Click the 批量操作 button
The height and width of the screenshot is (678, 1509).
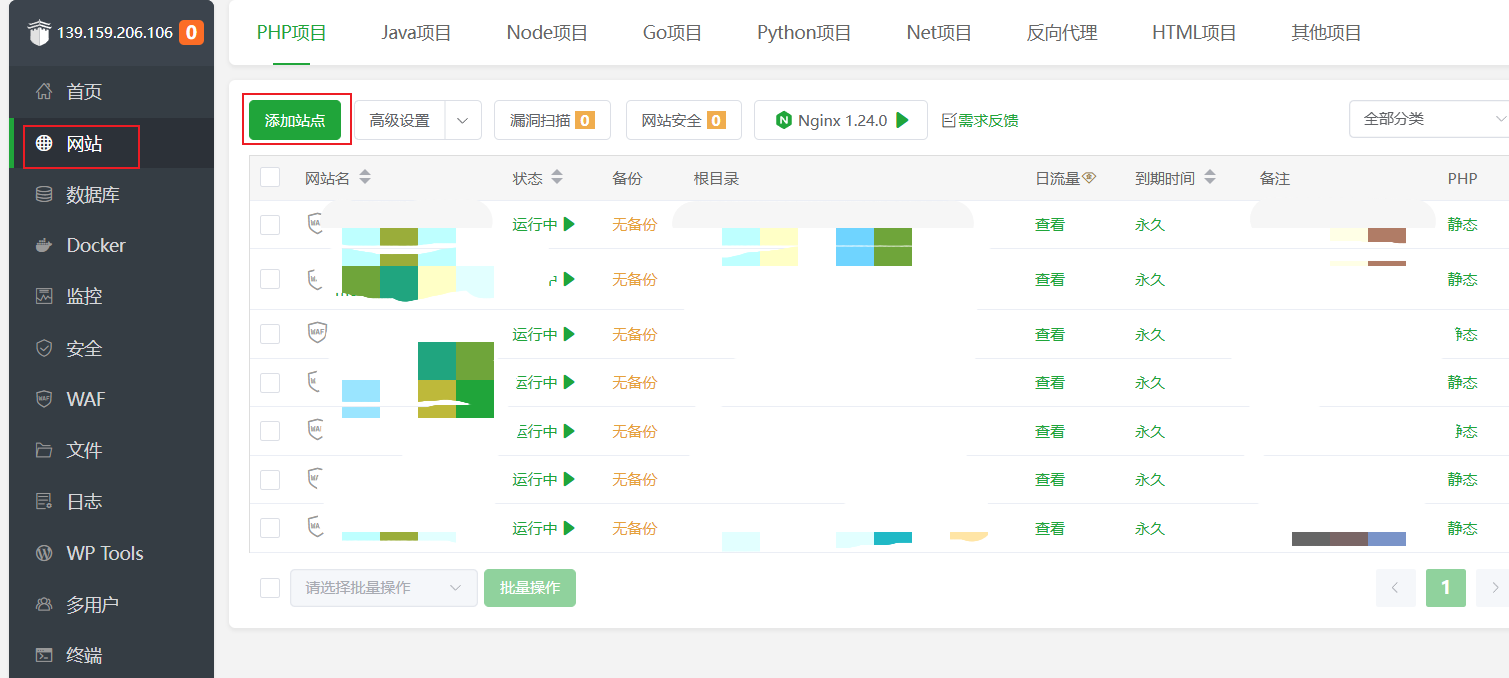(530, 588)
